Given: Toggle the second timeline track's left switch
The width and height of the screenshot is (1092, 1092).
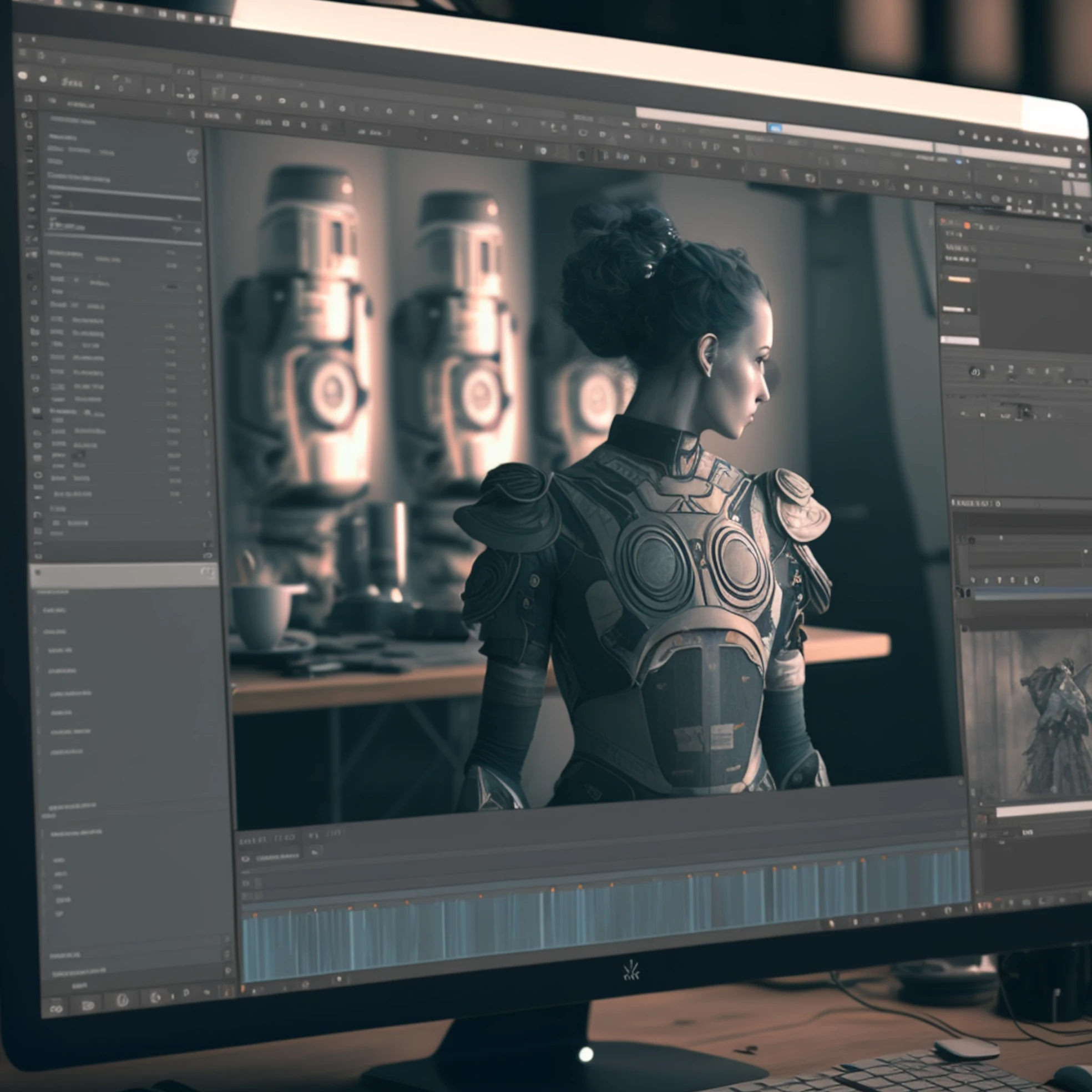Looking at the screenshot, I should point(246,882).
